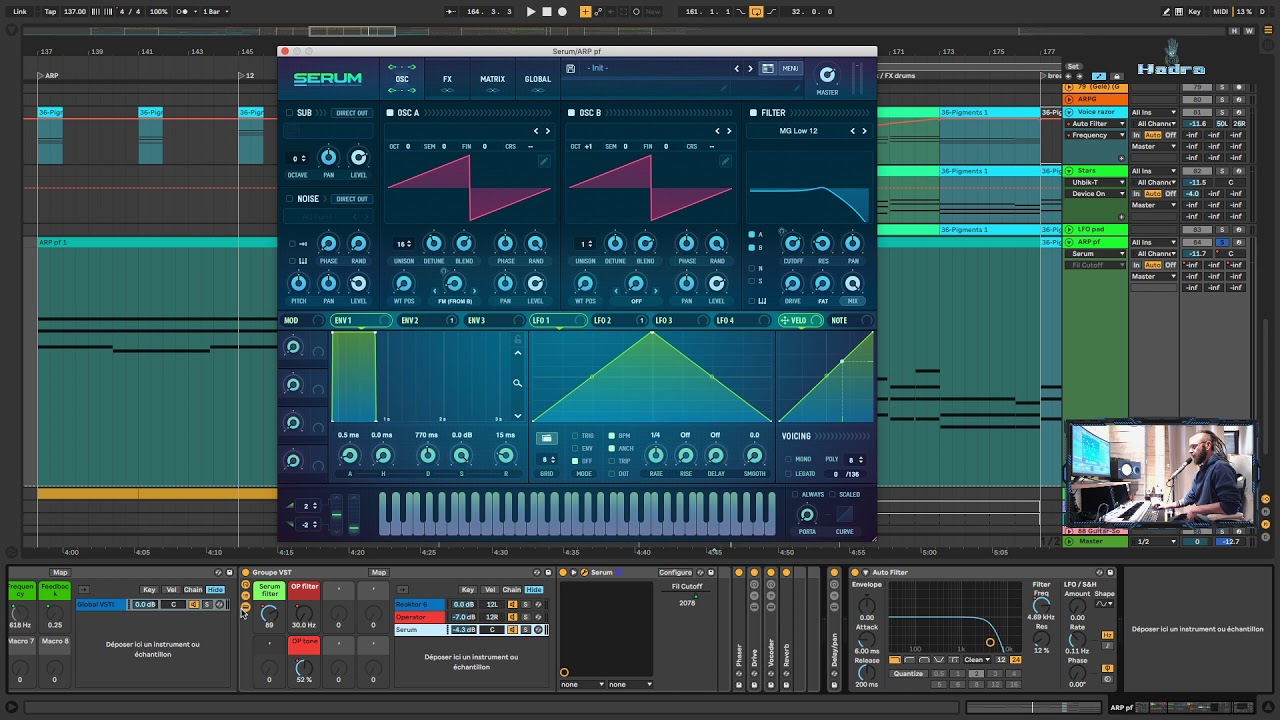
Task: Enable LFO TRIG mode
Action: click(575, 436)
